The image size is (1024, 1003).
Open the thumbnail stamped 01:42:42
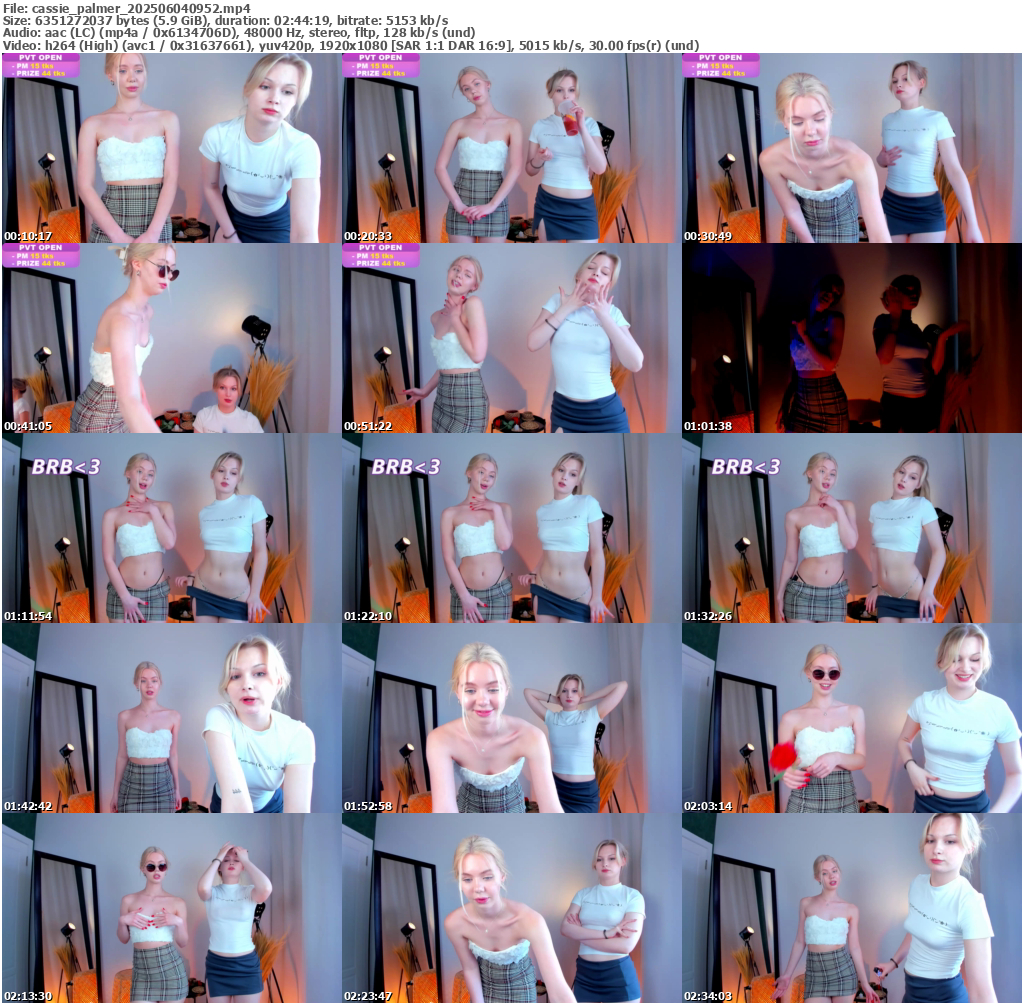click(171, 718)
